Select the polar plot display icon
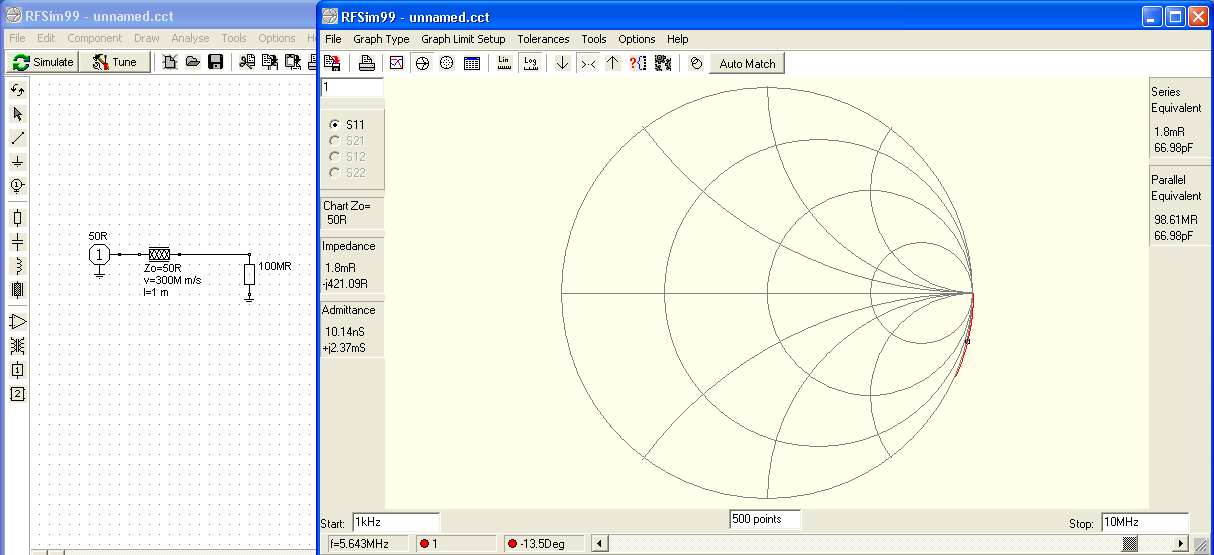The height and width of the screenshot is (555, 1214). pos(447,63)
